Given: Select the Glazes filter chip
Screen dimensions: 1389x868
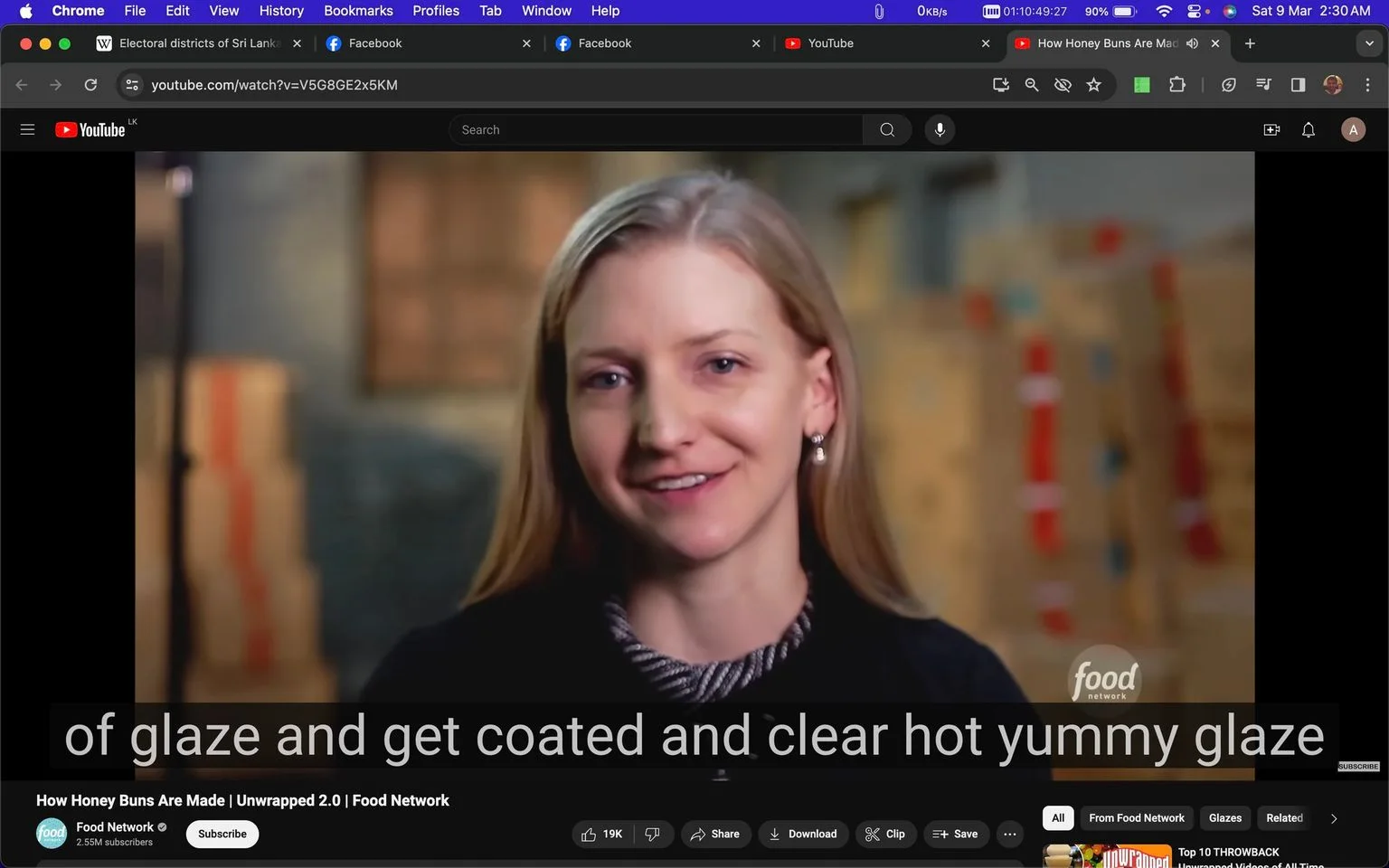Looking at the screenshot, I should pos(1225,818).
